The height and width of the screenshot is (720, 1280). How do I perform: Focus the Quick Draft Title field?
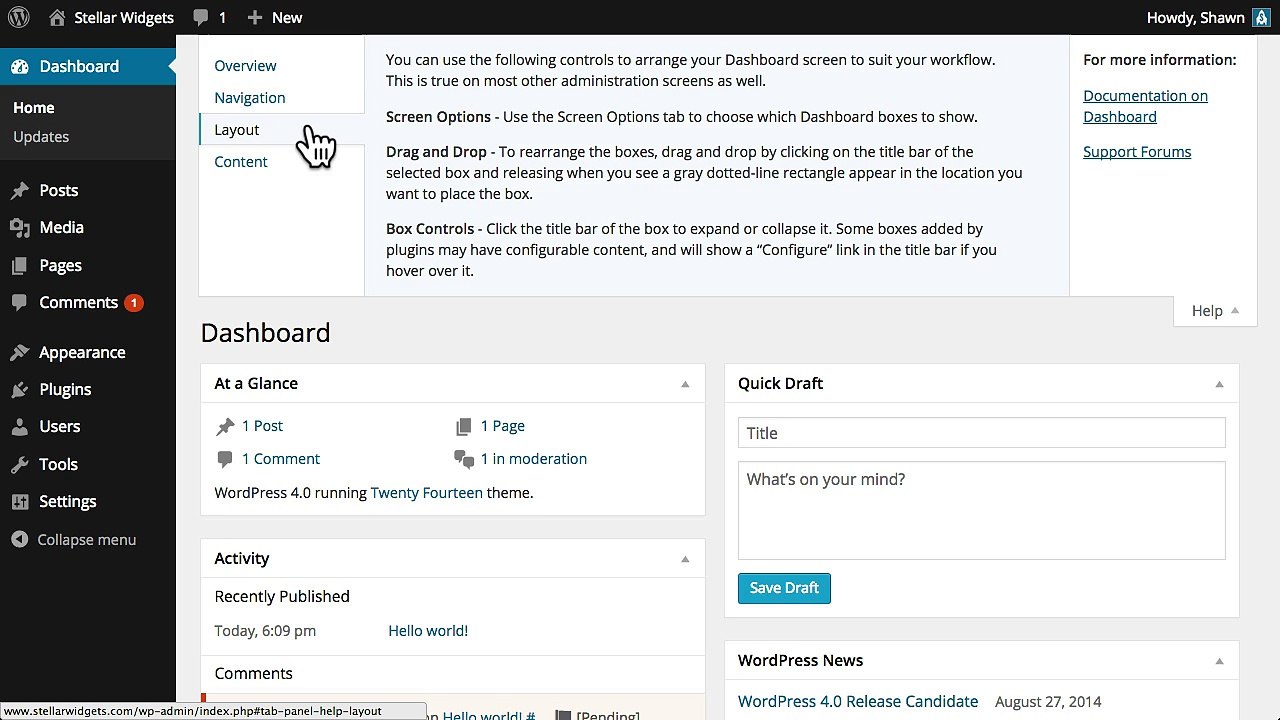[981, 433]
